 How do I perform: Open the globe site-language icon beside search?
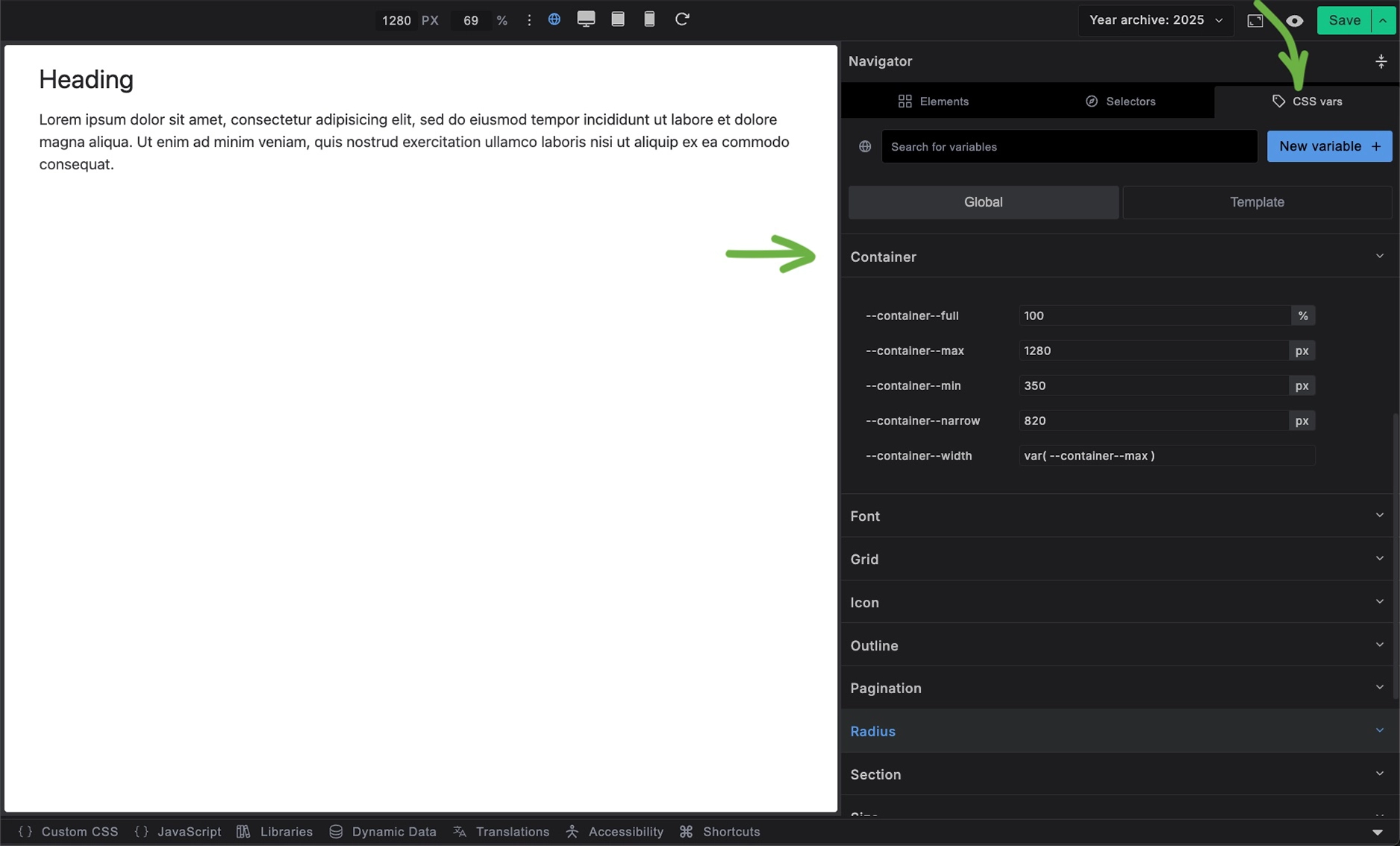click(864, 146)
